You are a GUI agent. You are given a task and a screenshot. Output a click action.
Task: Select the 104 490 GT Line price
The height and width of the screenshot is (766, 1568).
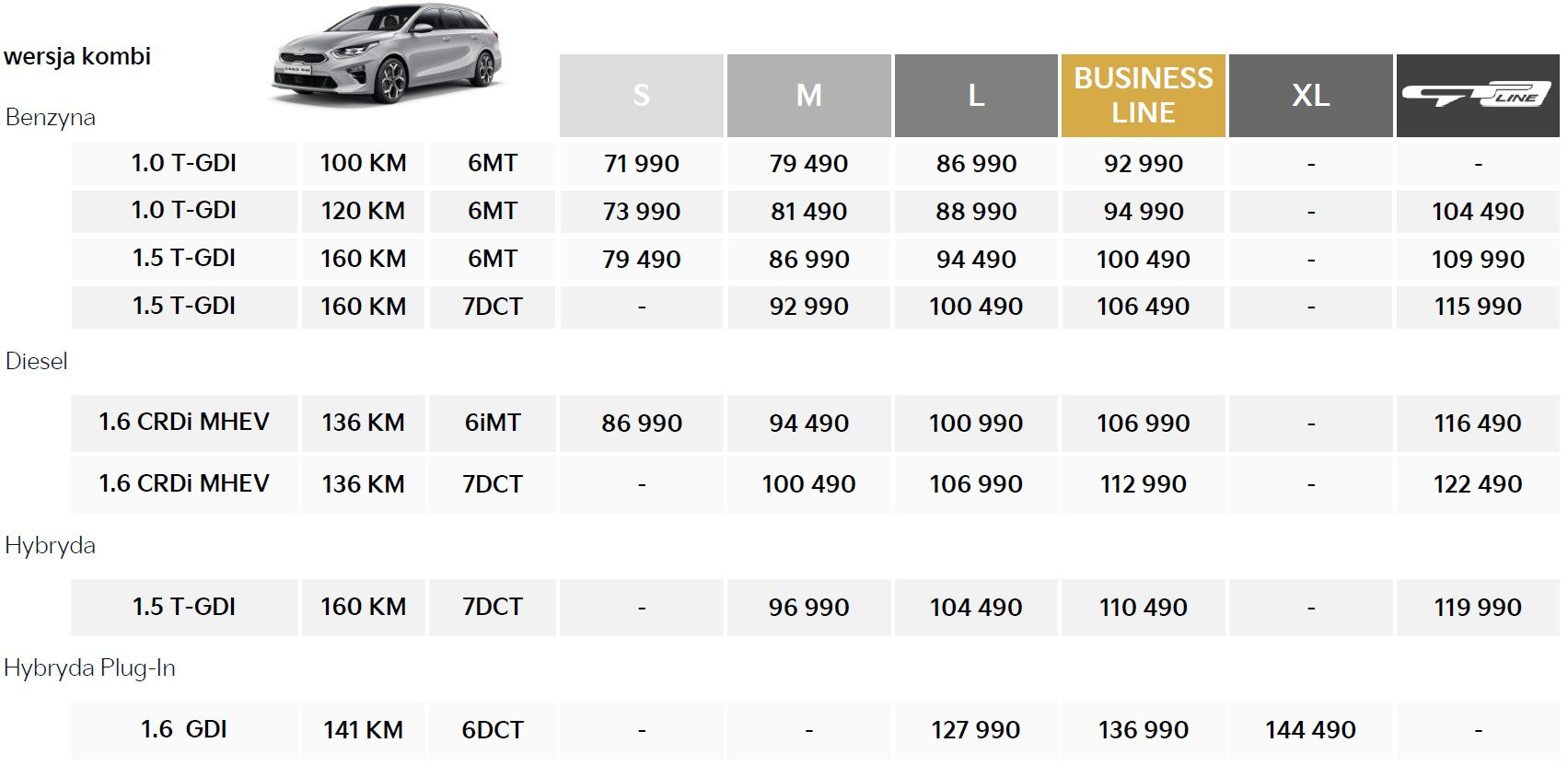1477,212
